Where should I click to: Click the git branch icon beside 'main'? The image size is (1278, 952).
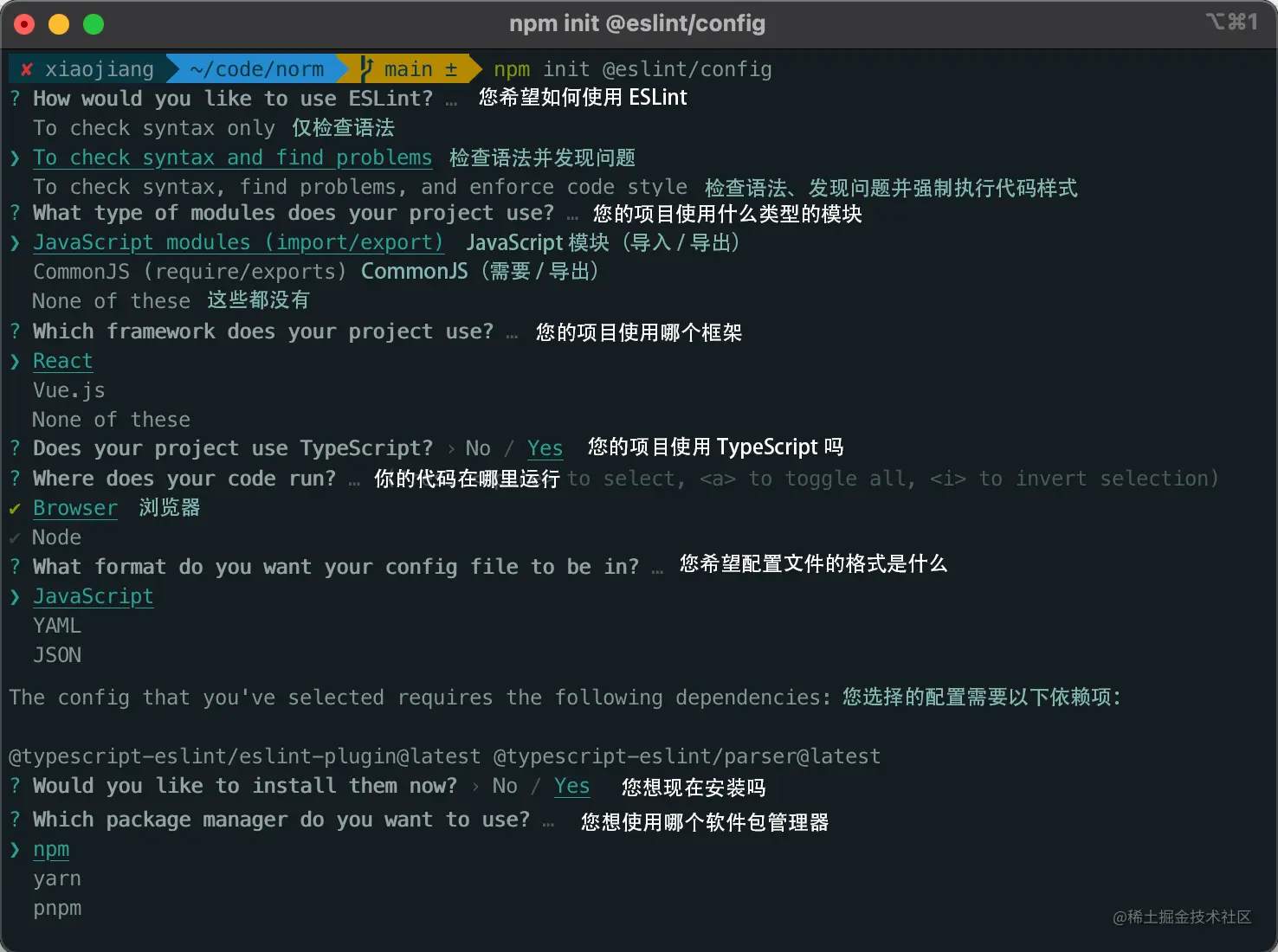[x=366, y=68]
